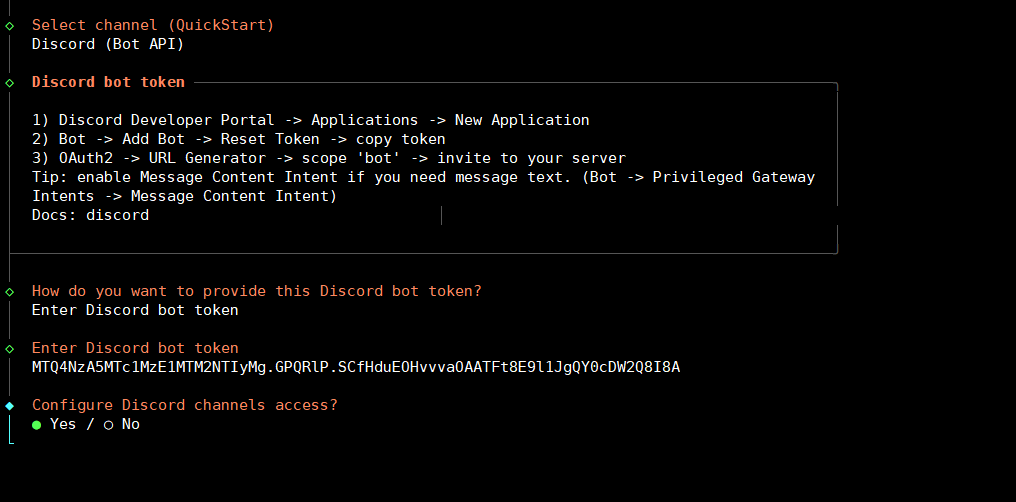The height and width of the screenshot is (502, 1016).
Task: Click step 2 Reset Token instruction line
Action: [x=239, y=139]
